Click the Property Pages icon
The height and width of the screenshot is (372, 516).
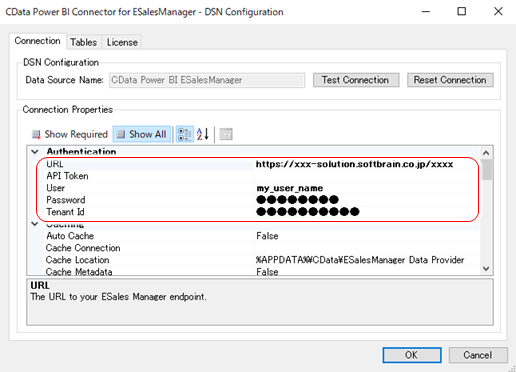click(226, 134)
